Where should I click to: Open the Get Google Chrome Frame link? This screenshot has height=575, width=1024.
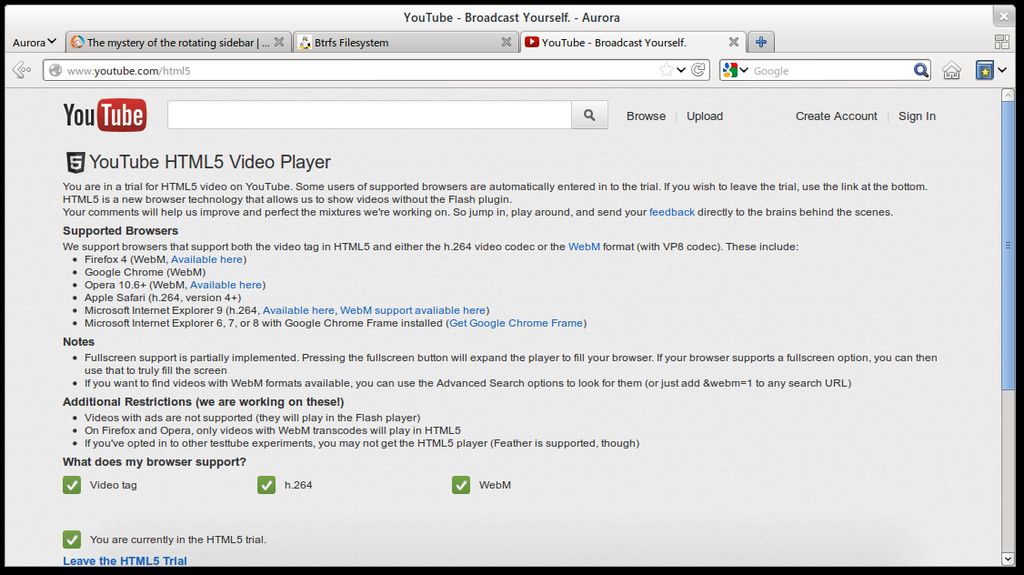click(516, 323)
